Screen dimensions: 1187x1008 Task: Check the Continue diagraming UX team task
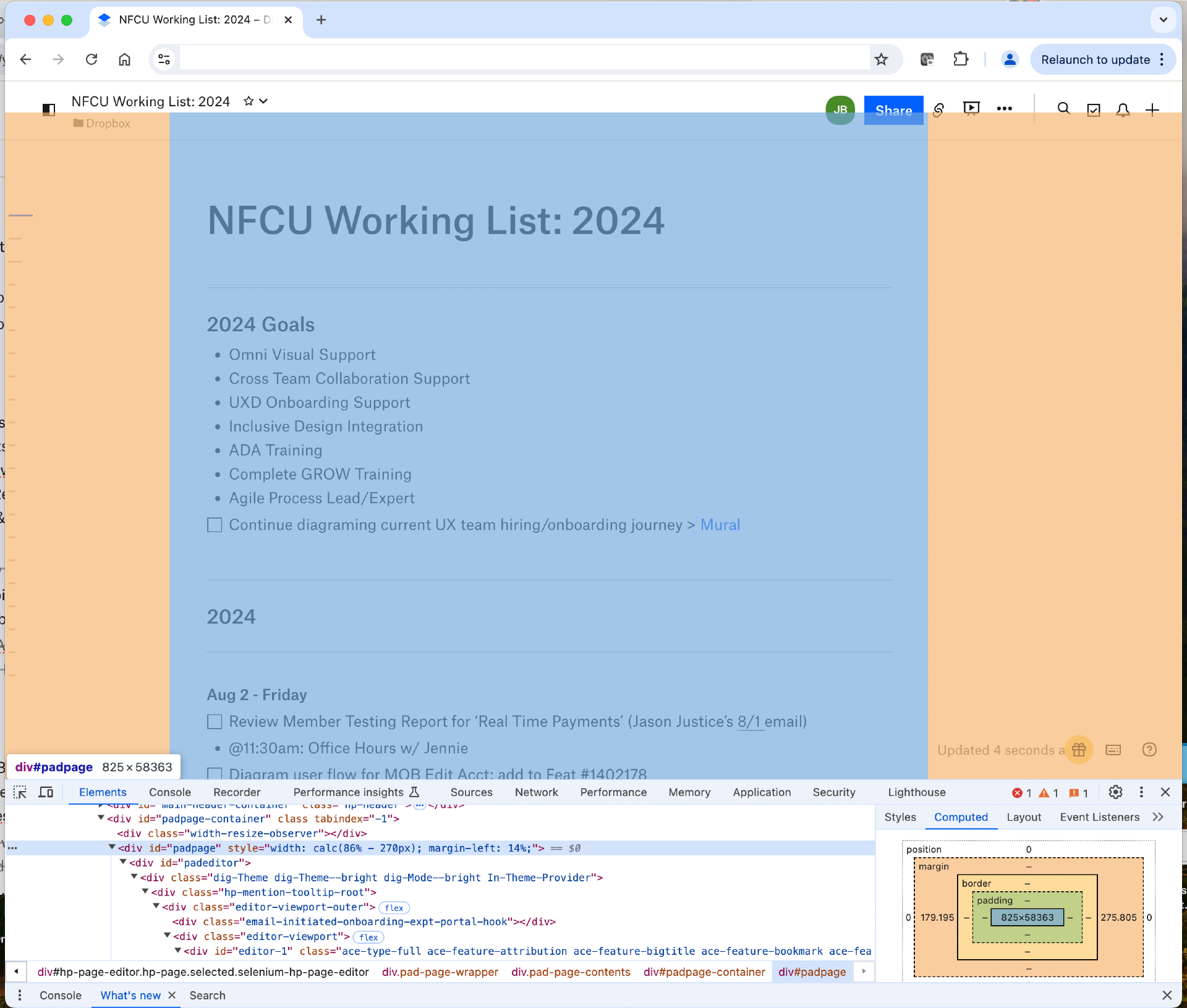[215, 525]
